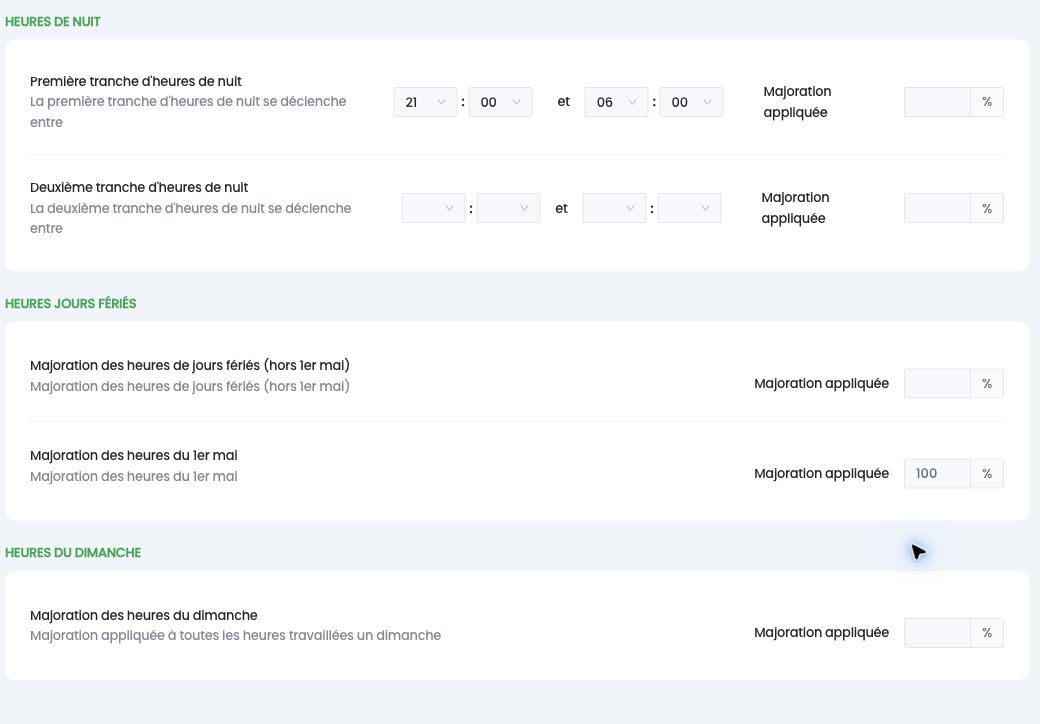
Task: Open first night slot start hour dropdown showing 21
Action: 425,102
